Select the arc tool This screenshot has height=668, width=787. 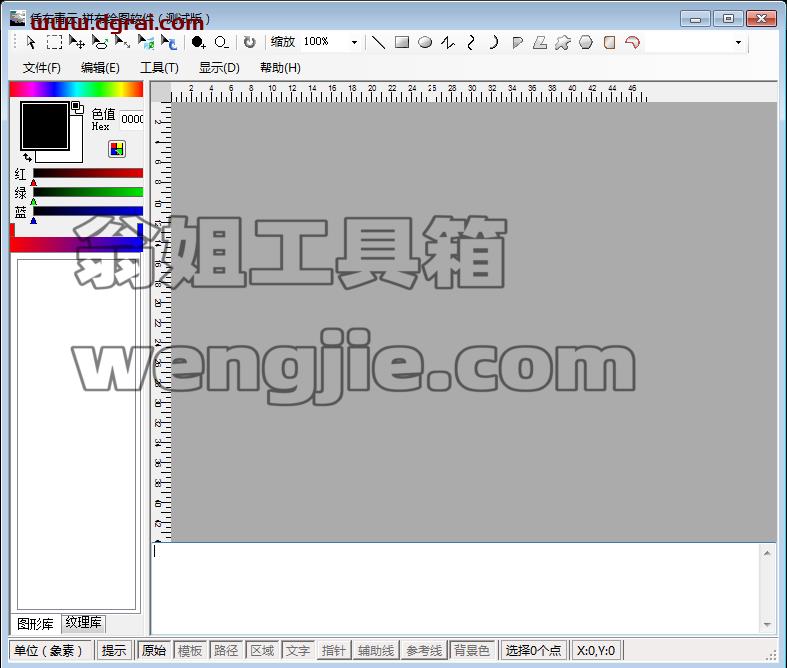(x=494, y=43)
